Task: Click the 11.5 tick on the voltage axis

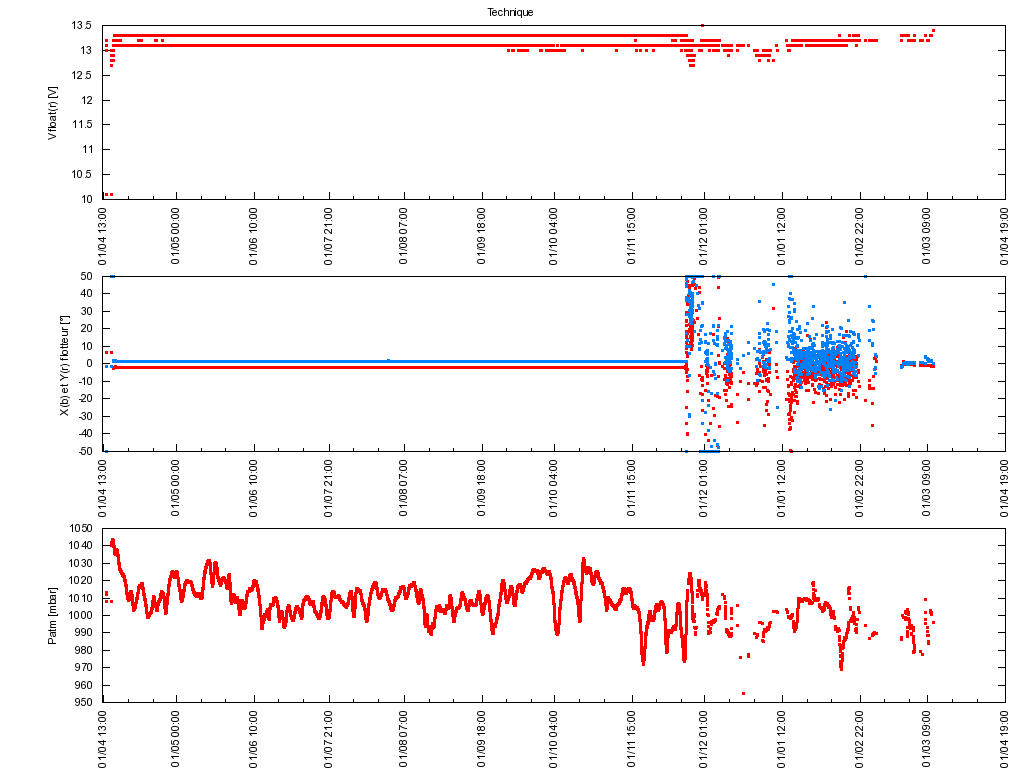Action: click(x=82, y=124)
